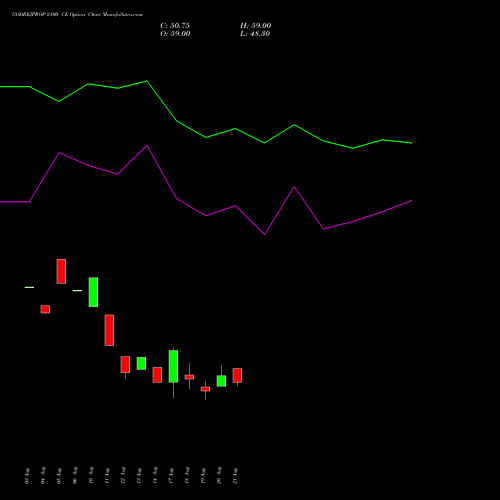Click the long red candle above 11 Aug
Screen dimensions: 500x500
[x=109, y=330]
